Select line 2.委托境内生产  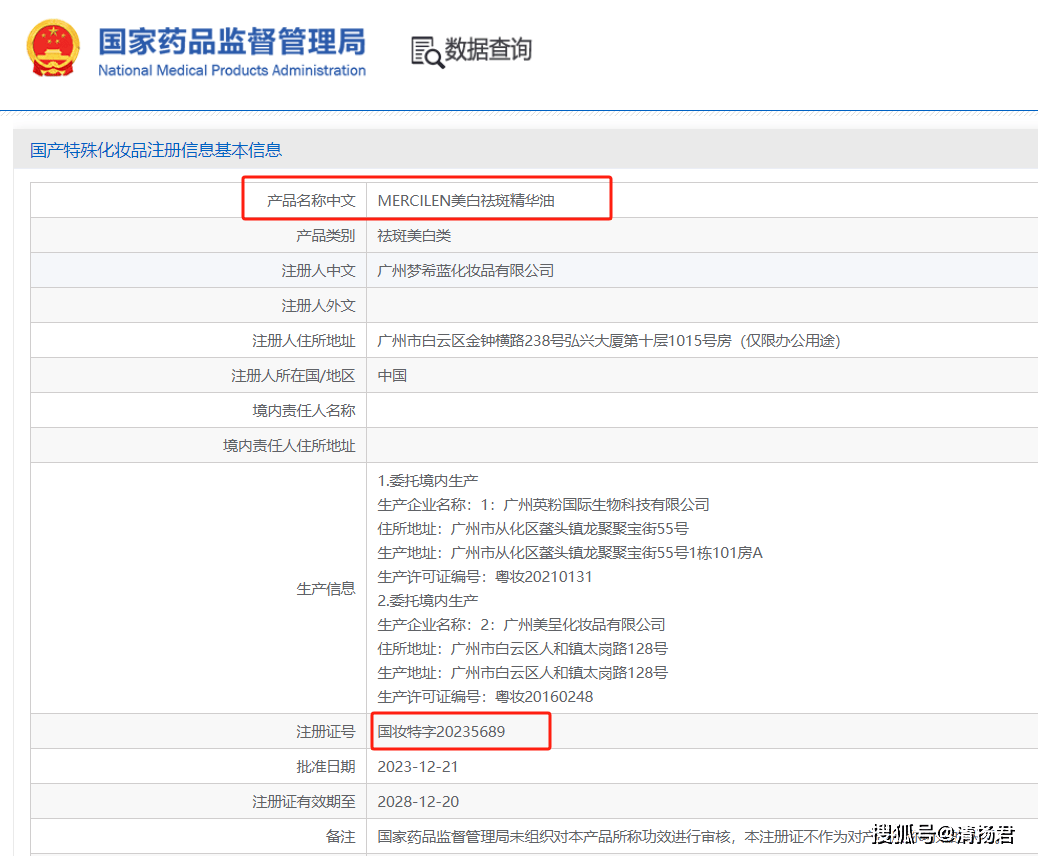point(428,600)
